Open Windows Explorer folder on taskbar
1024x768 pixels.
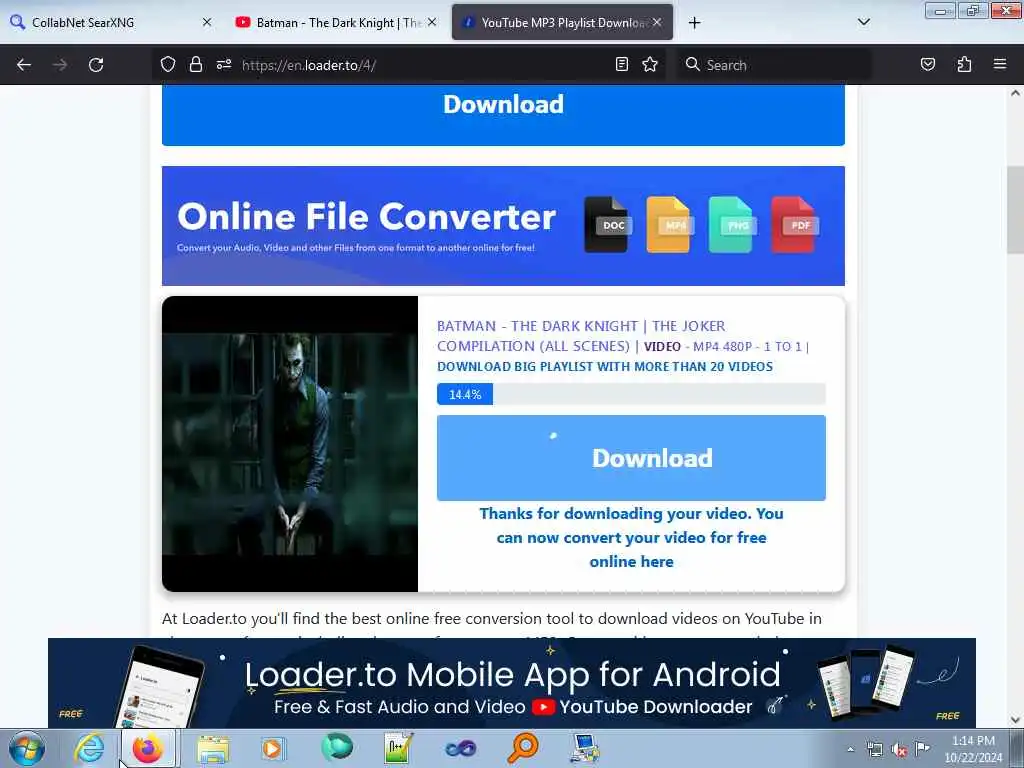coord(213,748)
